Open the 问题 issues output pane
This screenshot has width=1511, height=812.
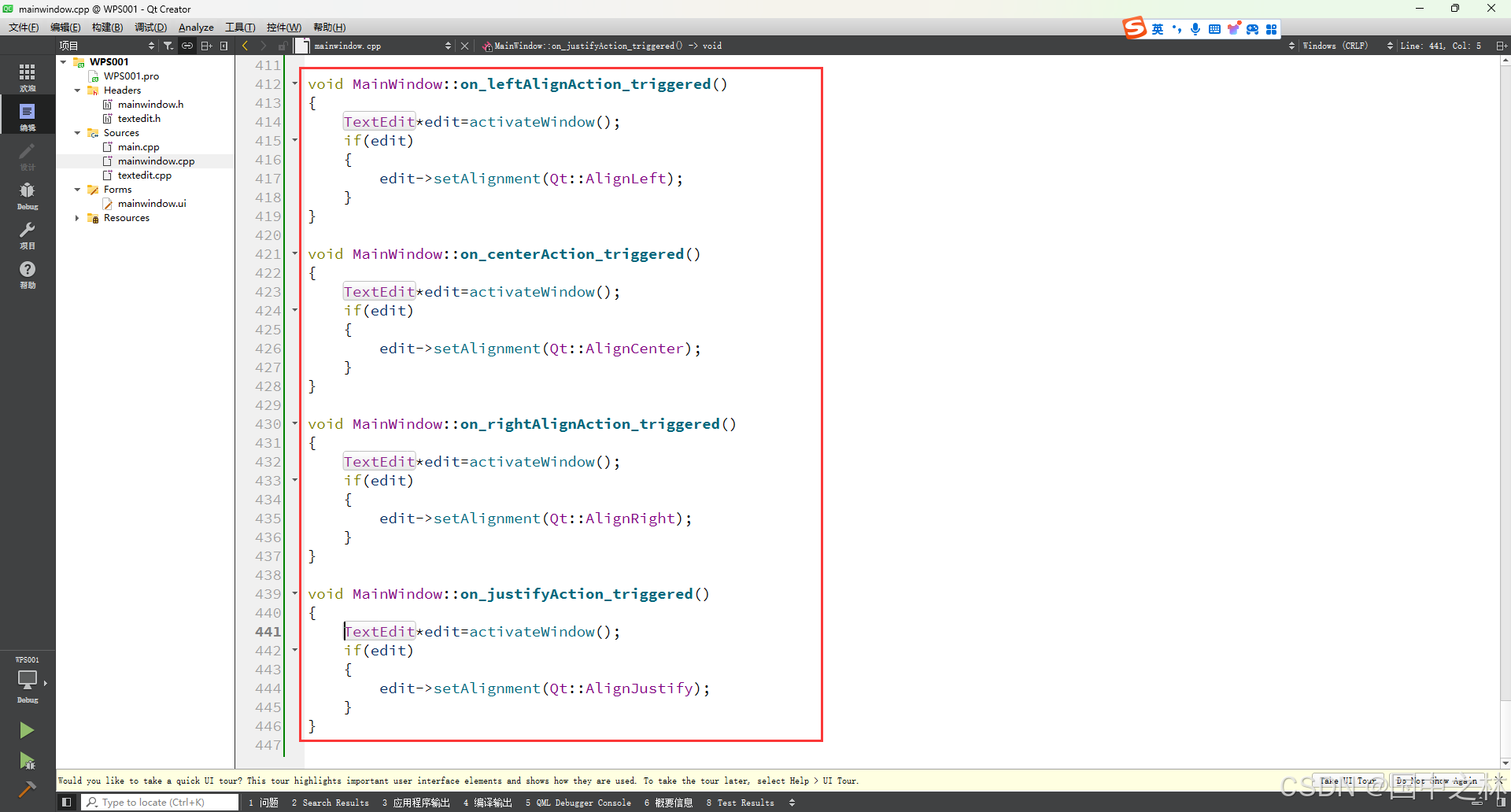coord(264,803)
